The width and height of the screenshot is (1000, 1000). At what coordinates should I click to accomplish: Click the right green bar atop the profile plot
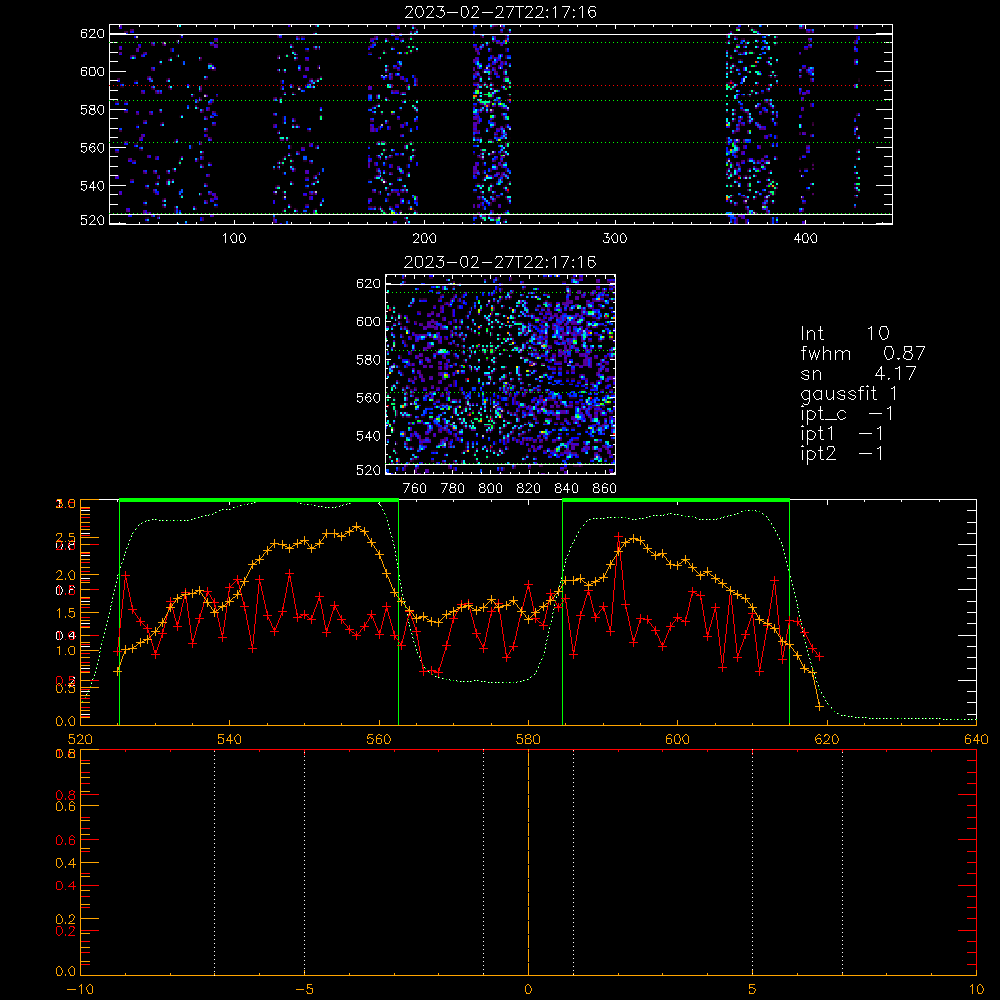(676, 501)
